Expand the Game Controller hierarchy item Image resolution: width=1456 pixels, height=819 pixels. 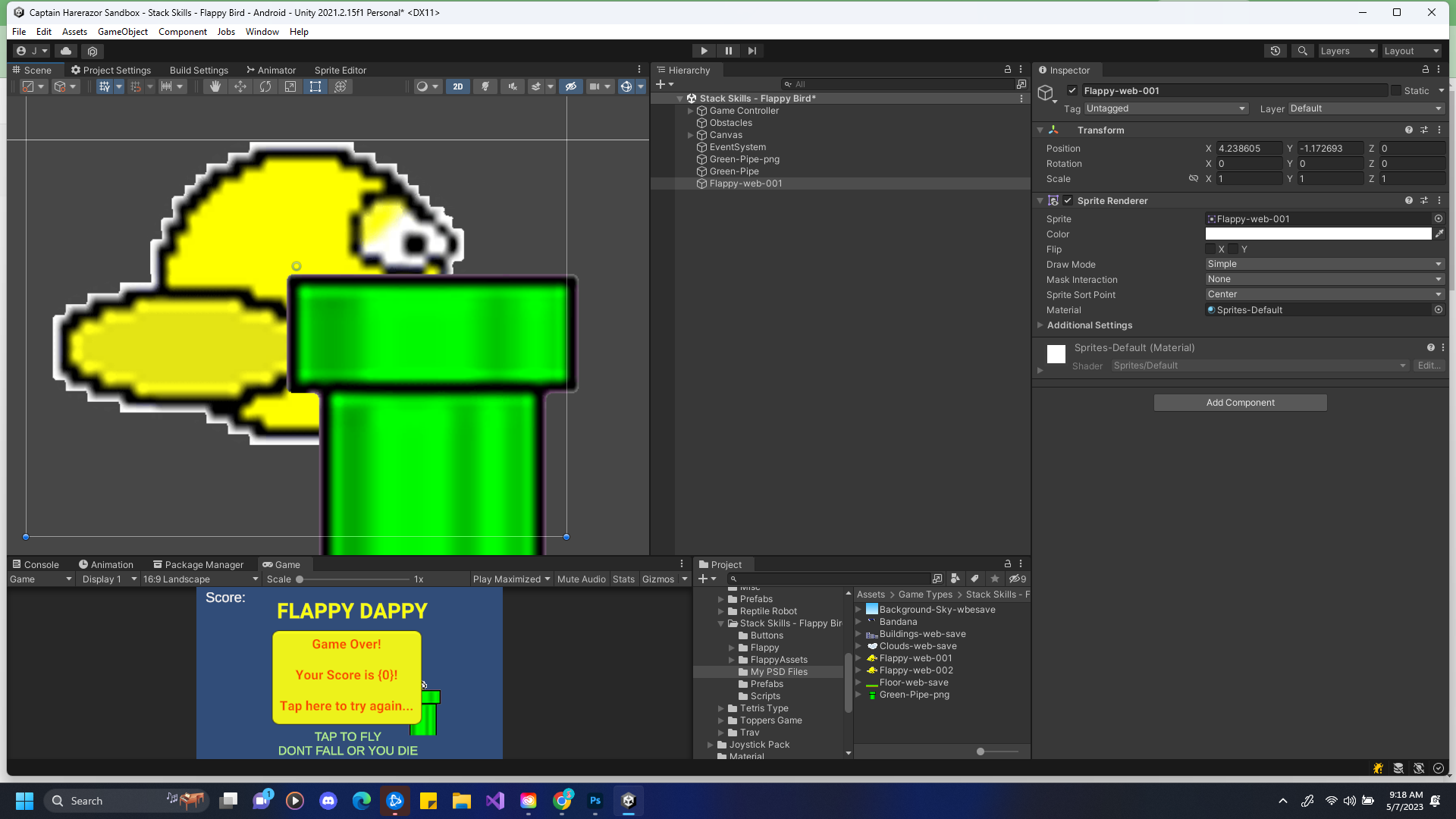(691, 111)
